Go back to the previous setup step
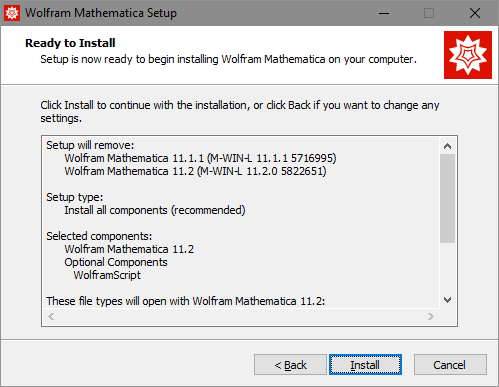The height and width of the screenshot is (387, 499). click(290, 365)
